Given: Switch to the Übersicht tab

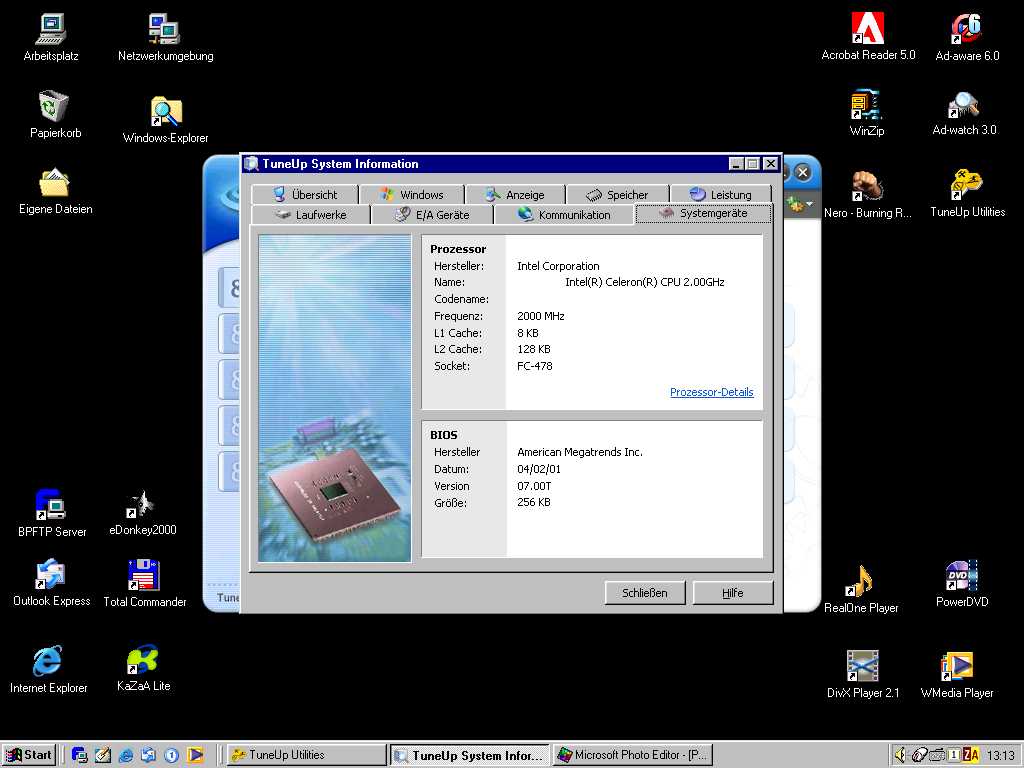Looking at the screenshot, I should click(305, 195).
